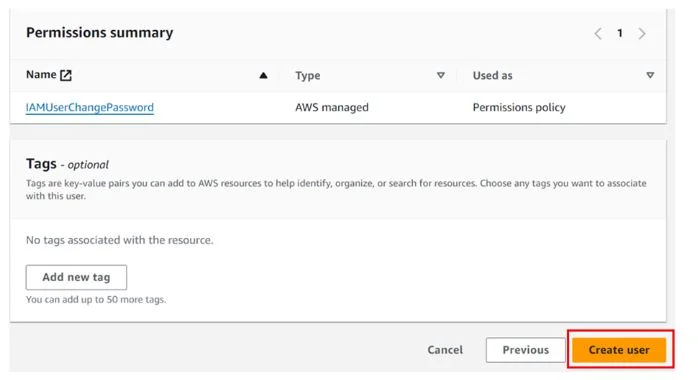This screenshot has width=698, height=380.
Task: Click the Name column header
Action: coord(41,75)
